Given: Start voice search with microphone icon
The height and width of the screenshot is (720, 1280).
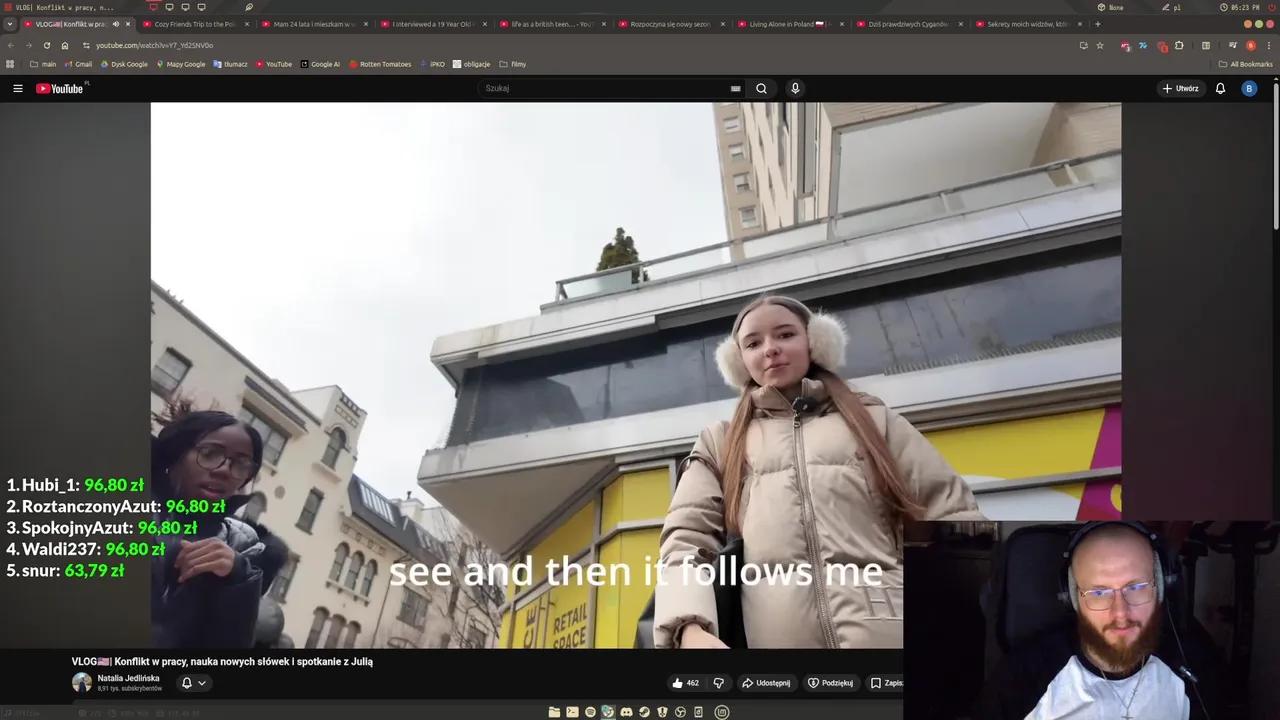Looking at the screenshot, I should 795,88.
